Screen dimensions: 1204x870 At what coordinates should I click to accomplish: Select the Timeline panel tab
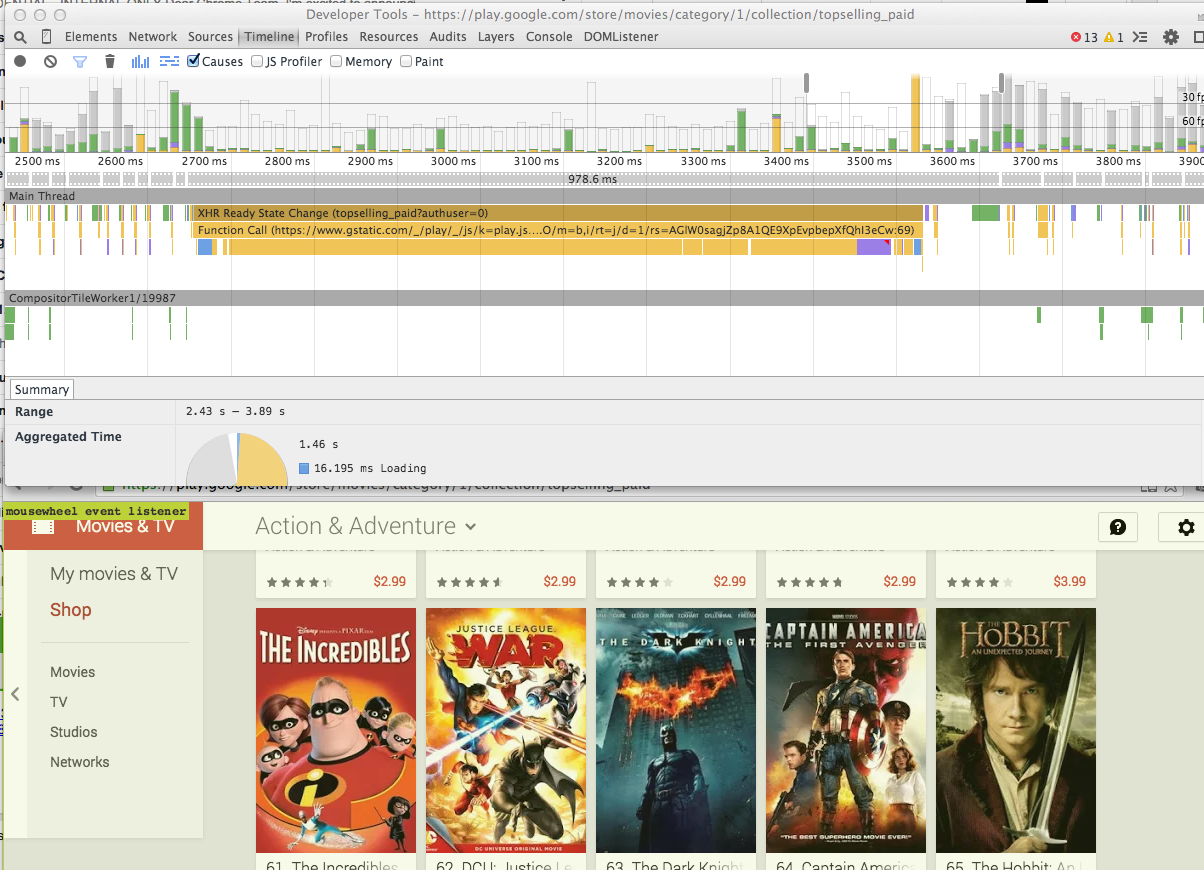coord(269,37)
